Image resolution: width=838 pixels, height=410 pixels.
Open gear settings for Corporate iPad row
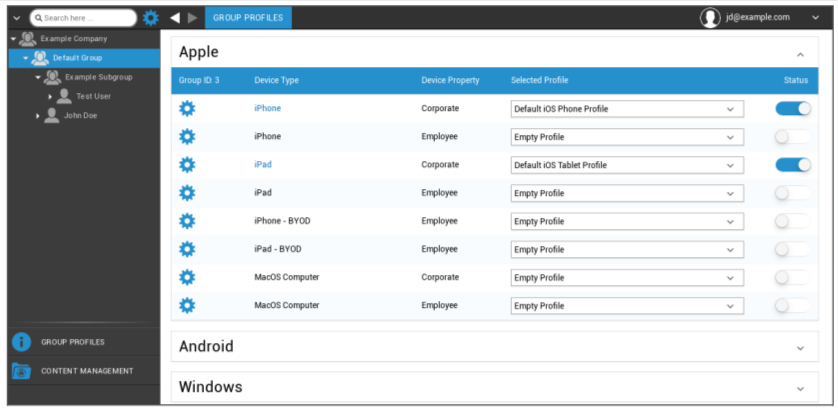pos(187,165)
